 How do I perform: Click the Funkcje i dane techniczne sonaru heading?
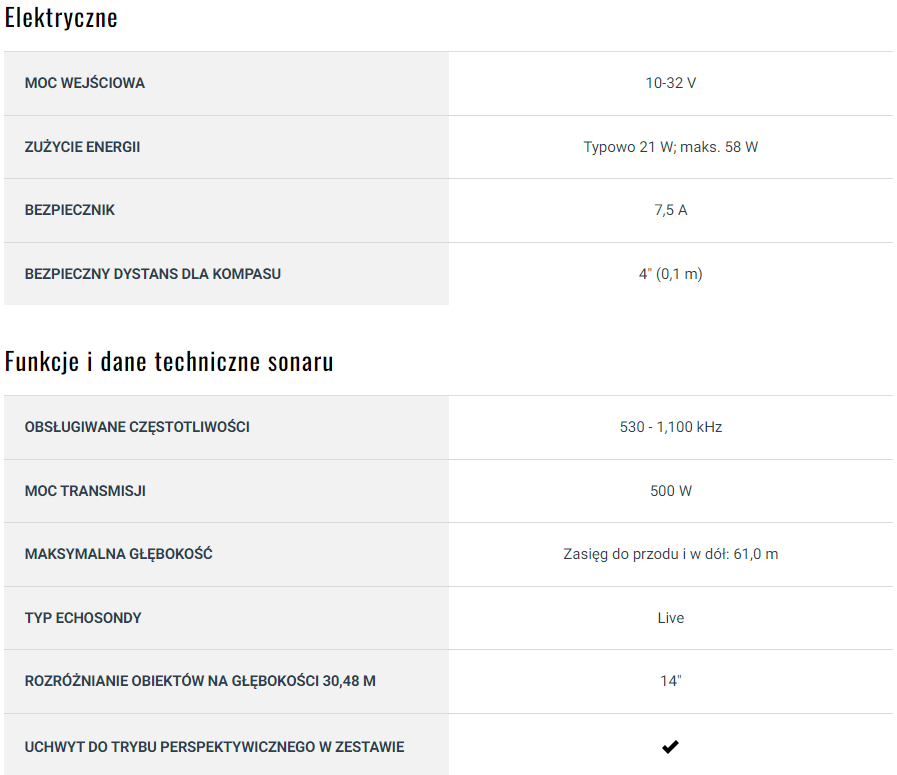(169, 362)
